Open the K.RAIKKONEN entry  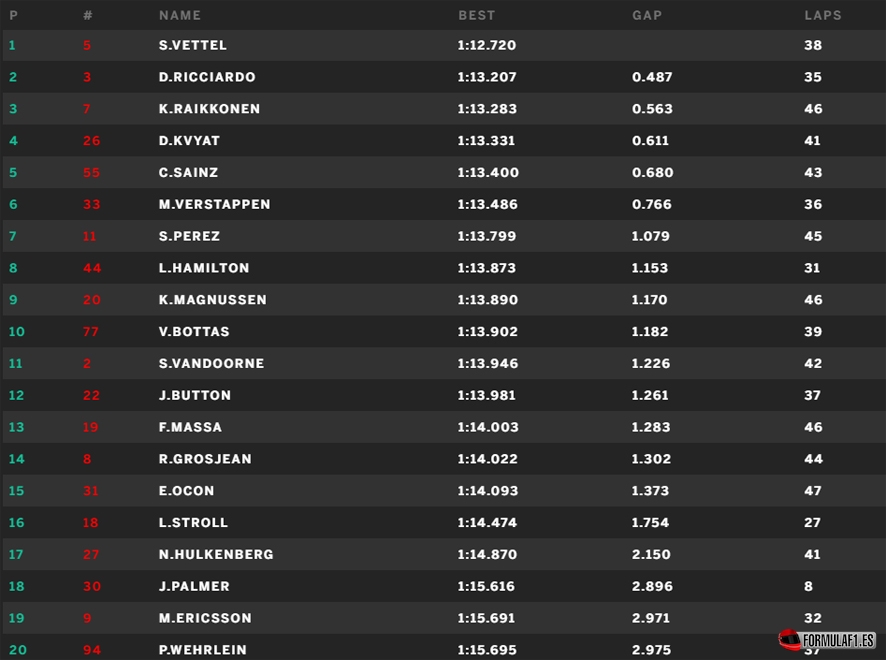pos(209,108)
